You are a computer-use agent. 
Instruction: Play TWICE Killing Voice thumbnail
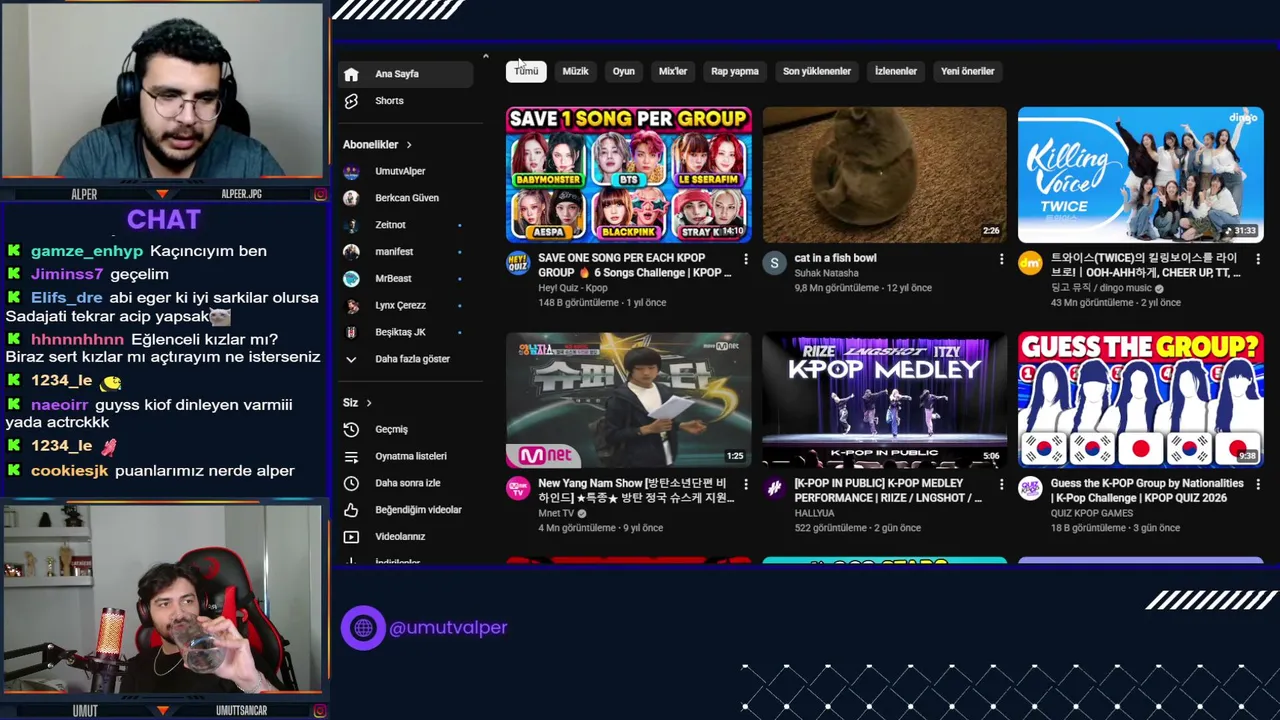click(x=1140, y=175)
